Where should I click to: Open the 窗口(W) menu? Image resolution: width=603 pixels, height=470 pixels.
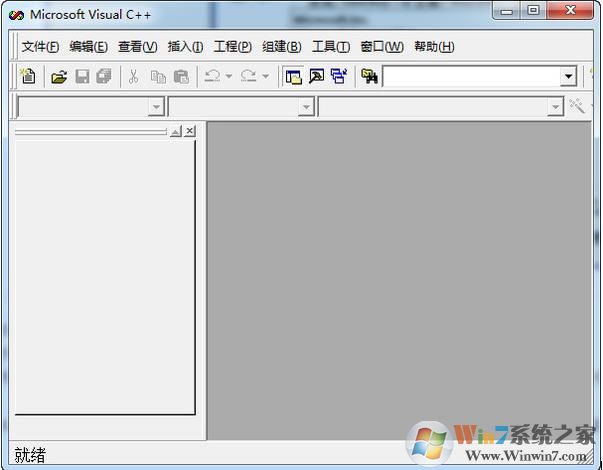[x=382, y=47]
